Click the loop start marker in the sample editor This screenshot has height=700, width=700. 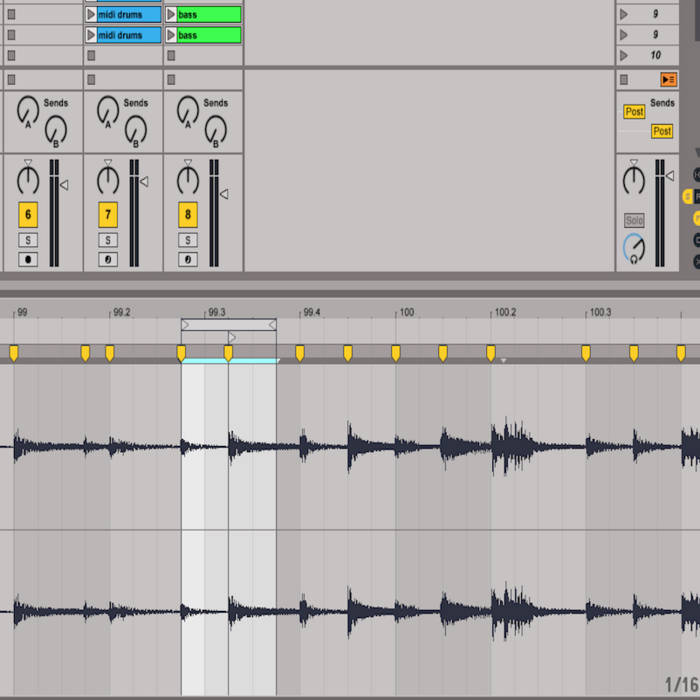pos(186,325)
